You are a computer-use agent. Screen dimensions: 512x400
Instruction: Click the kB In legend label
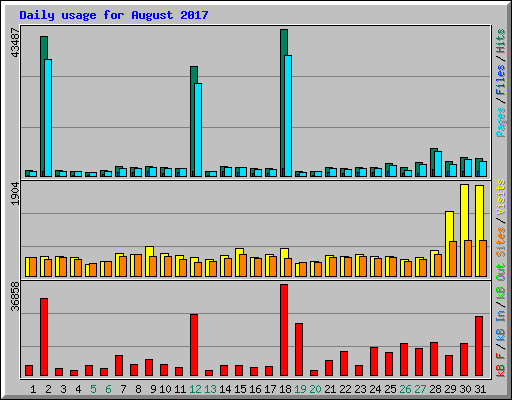(501, 326)
